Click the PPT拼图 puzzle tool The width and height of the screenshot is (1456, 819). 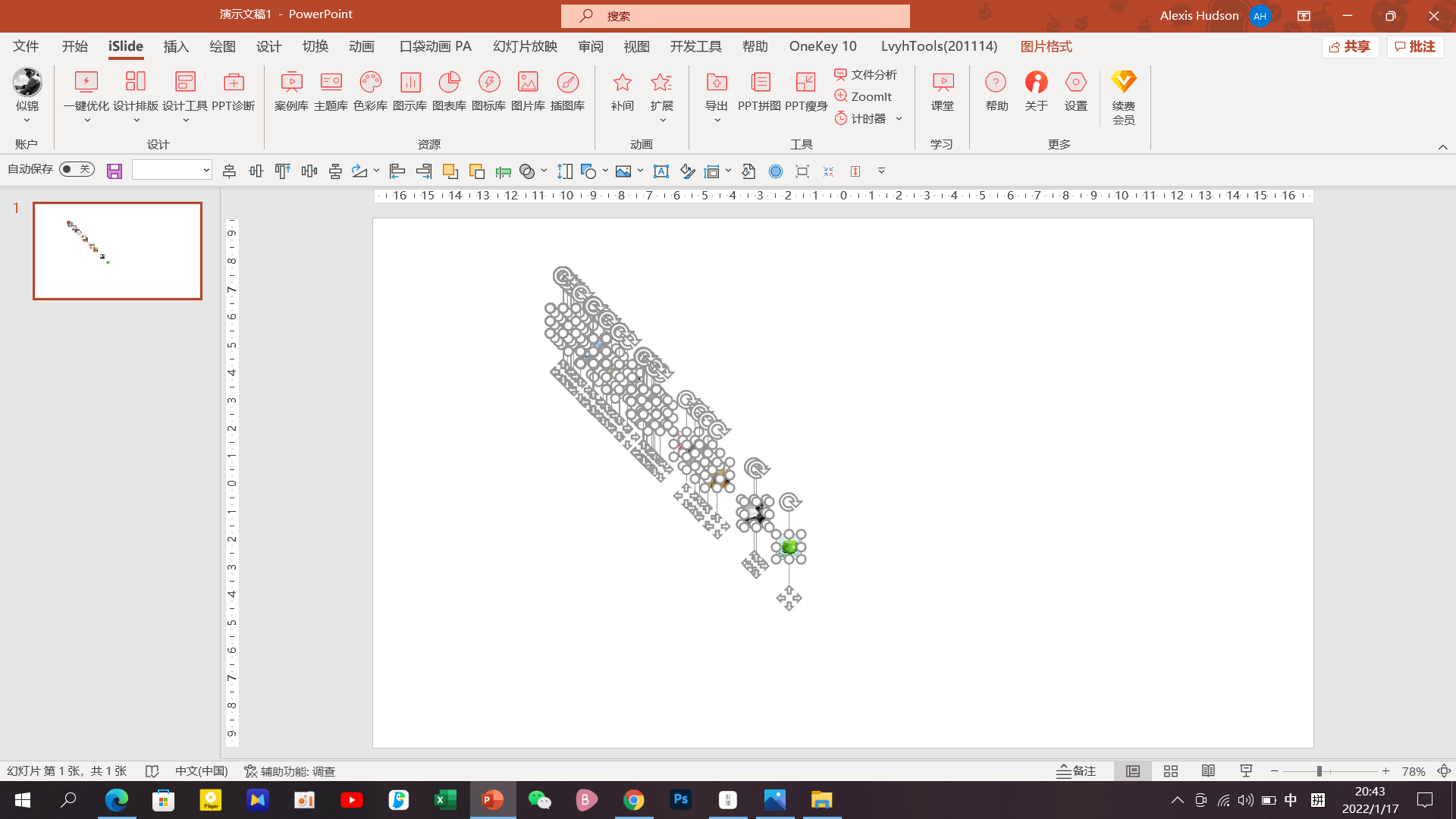(759, 91)
